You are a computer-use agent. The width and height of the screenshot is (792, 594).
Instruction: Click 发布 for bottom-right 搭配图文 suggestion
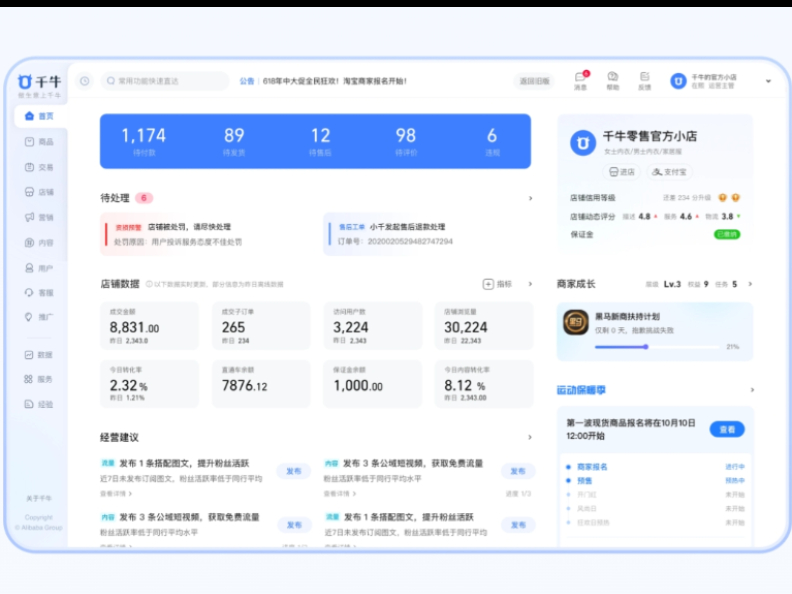[x=518, y=525]
